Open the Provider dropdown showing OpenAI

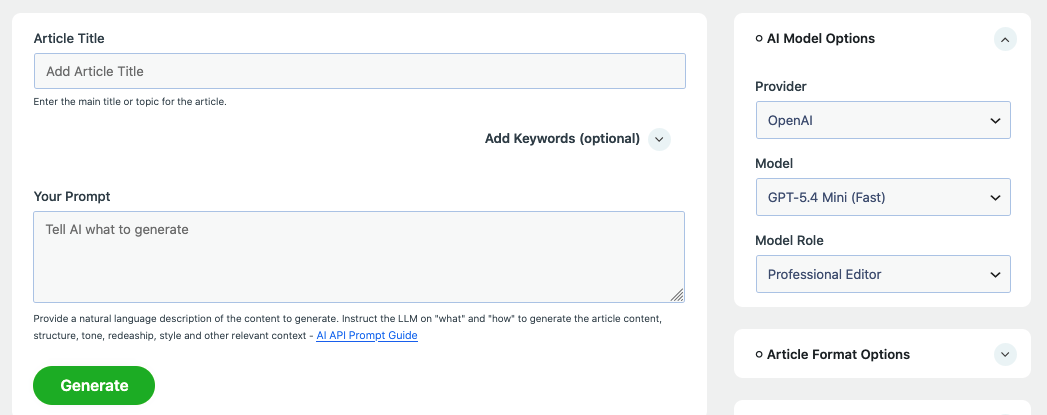pyautogui.click(x=883, y=120)
